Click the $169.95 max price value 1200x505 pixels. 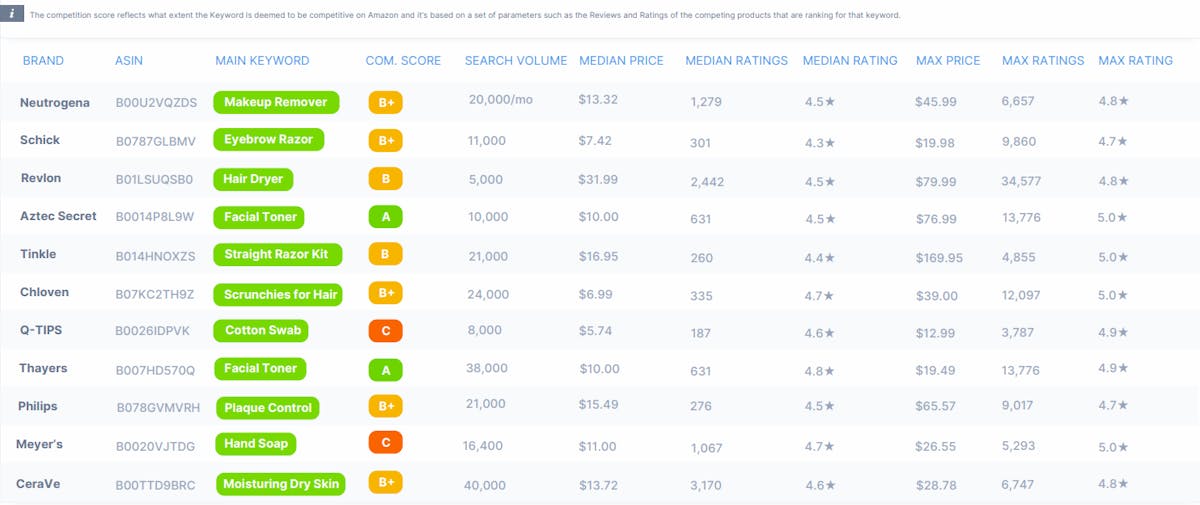[939, 258]
